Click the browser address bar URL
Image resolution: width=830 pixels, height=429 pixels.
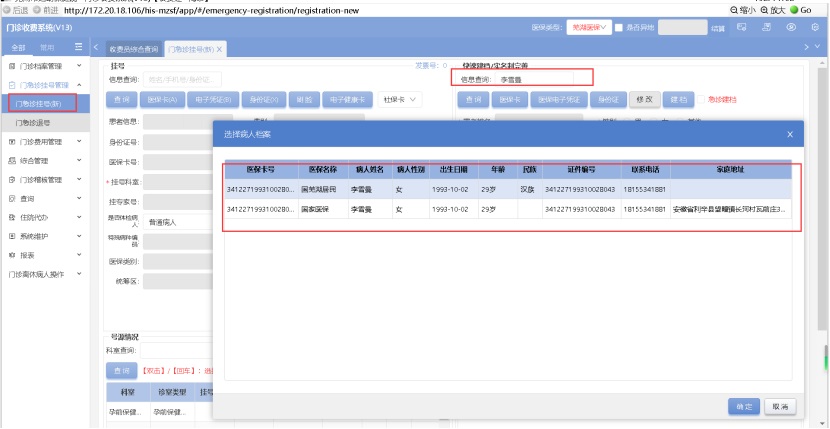212,10
